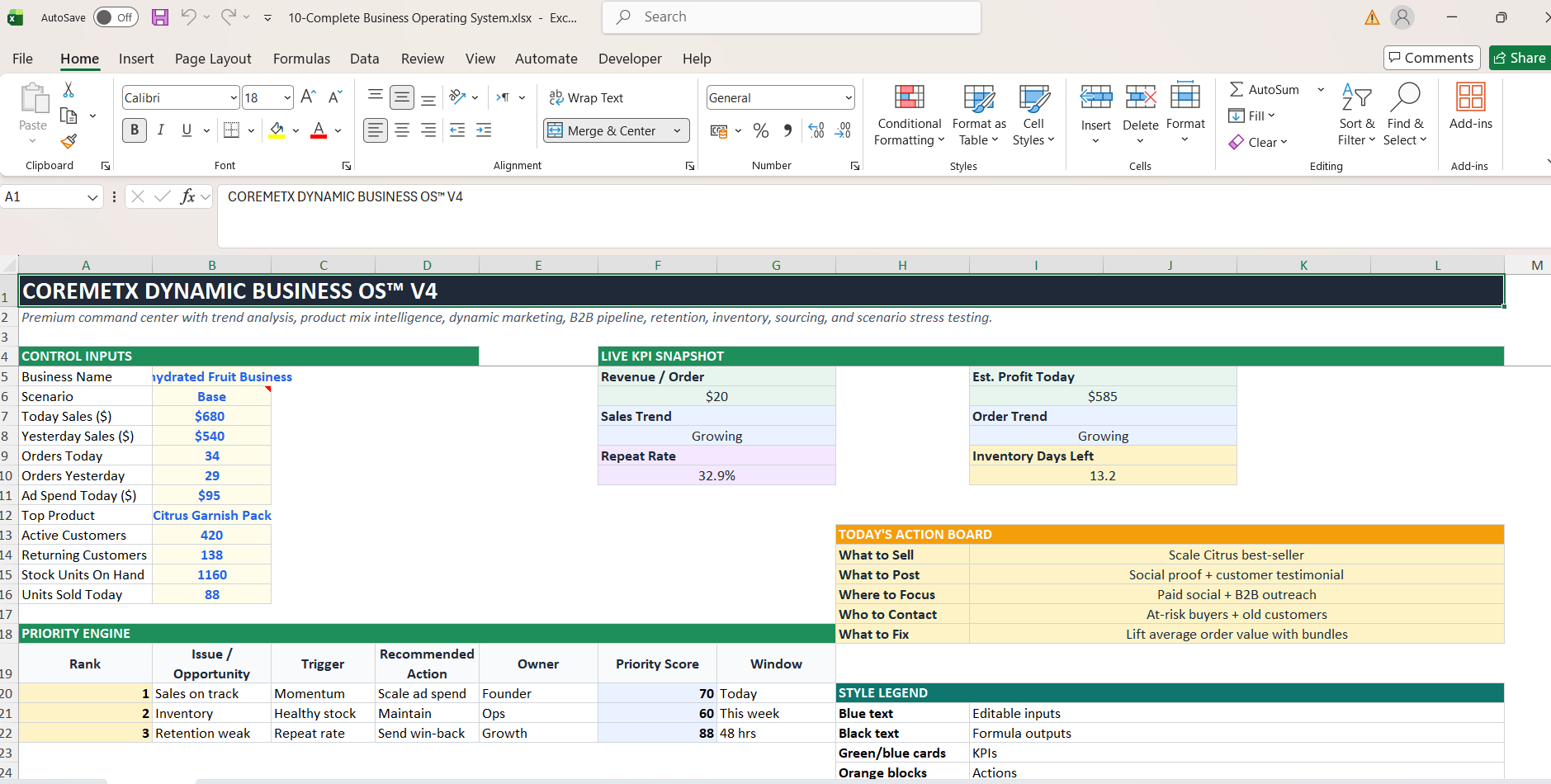Open the File menu

(x=23, y=59)
